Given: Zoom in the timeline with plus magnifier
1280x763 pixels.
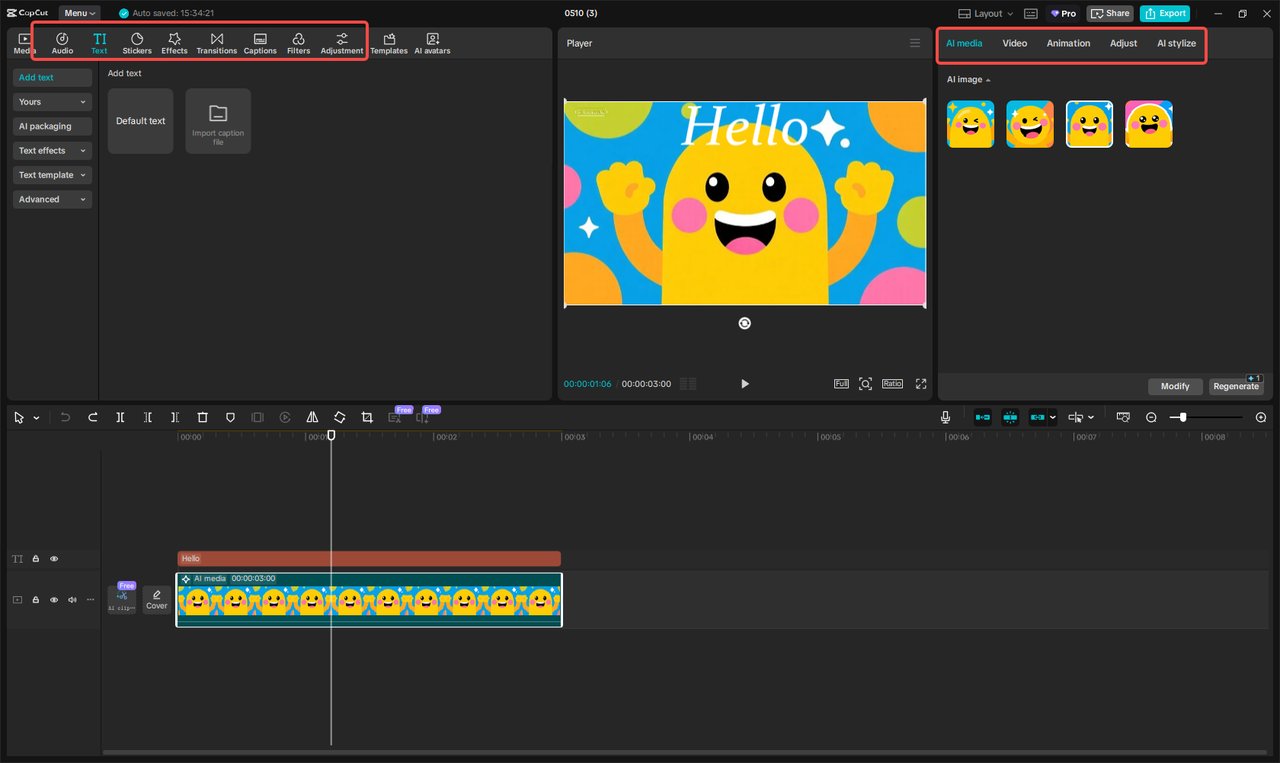Looking at the screenshot, I should coord(1260,417).
